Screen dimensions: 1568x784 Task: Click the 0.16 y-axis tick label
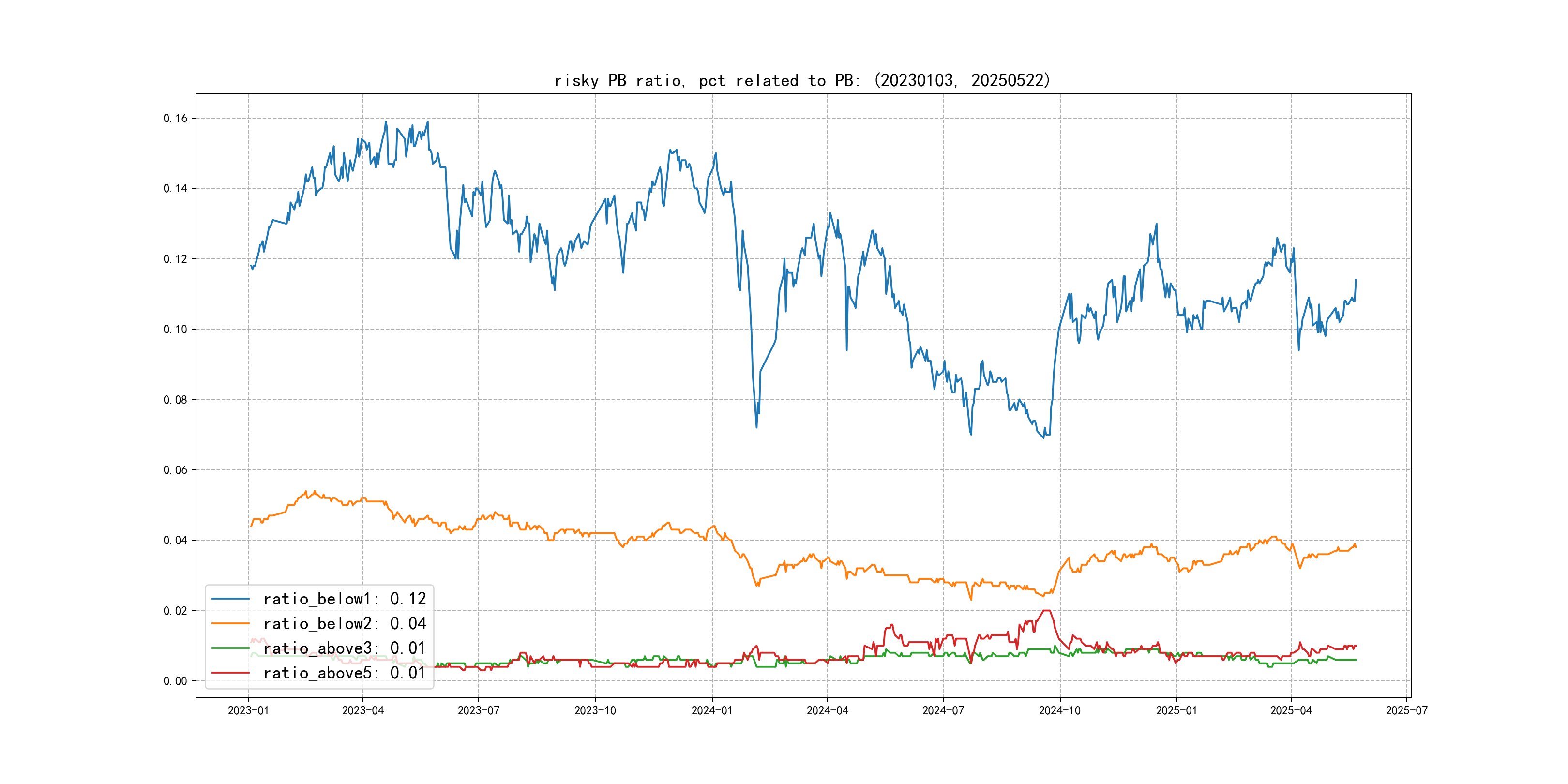click(x=175, y=118)
